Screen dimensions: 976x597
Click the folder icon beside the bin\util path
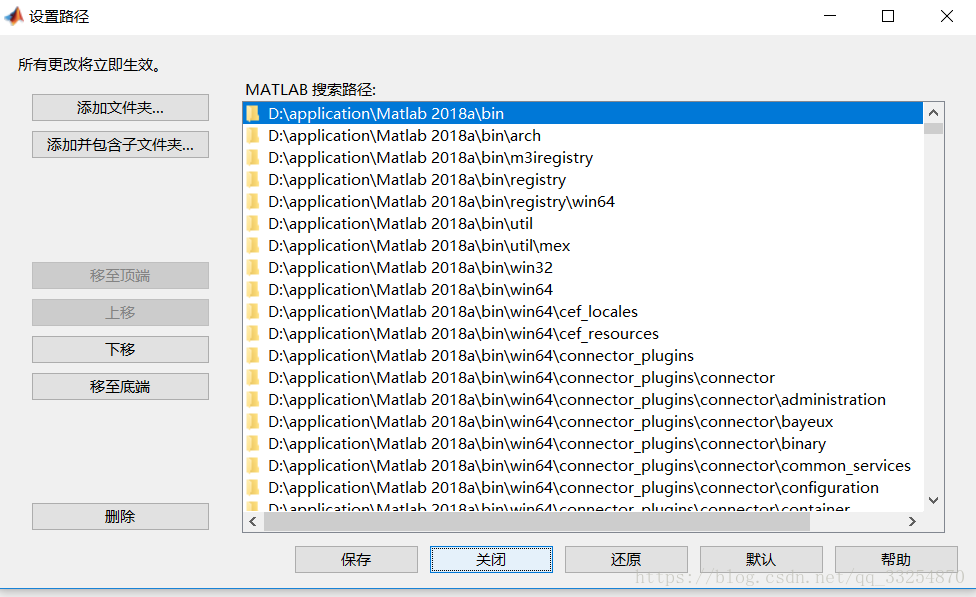tap(253, 223)
